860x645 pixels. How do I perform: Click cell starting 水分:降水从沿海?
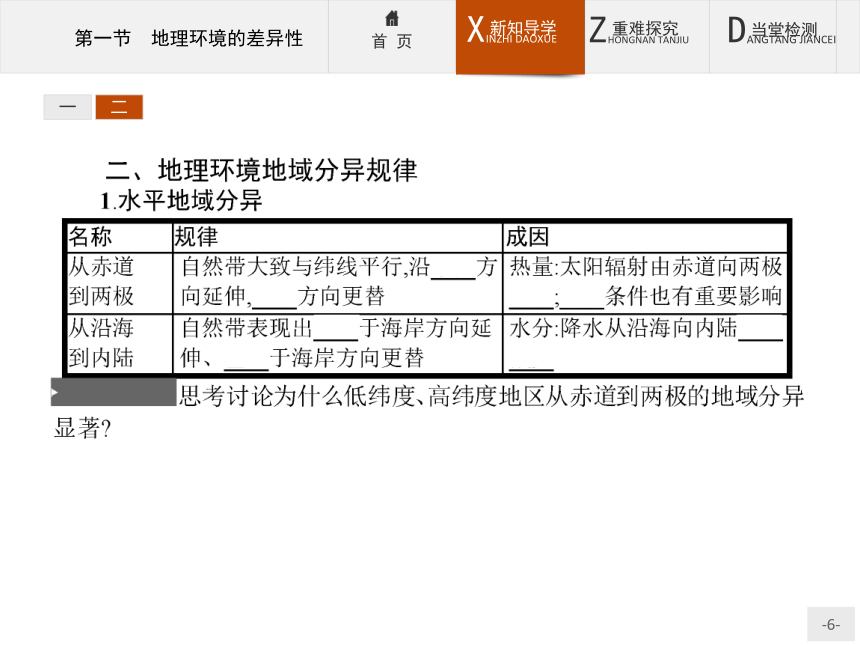pyautogui.click(x=646, y=343)
